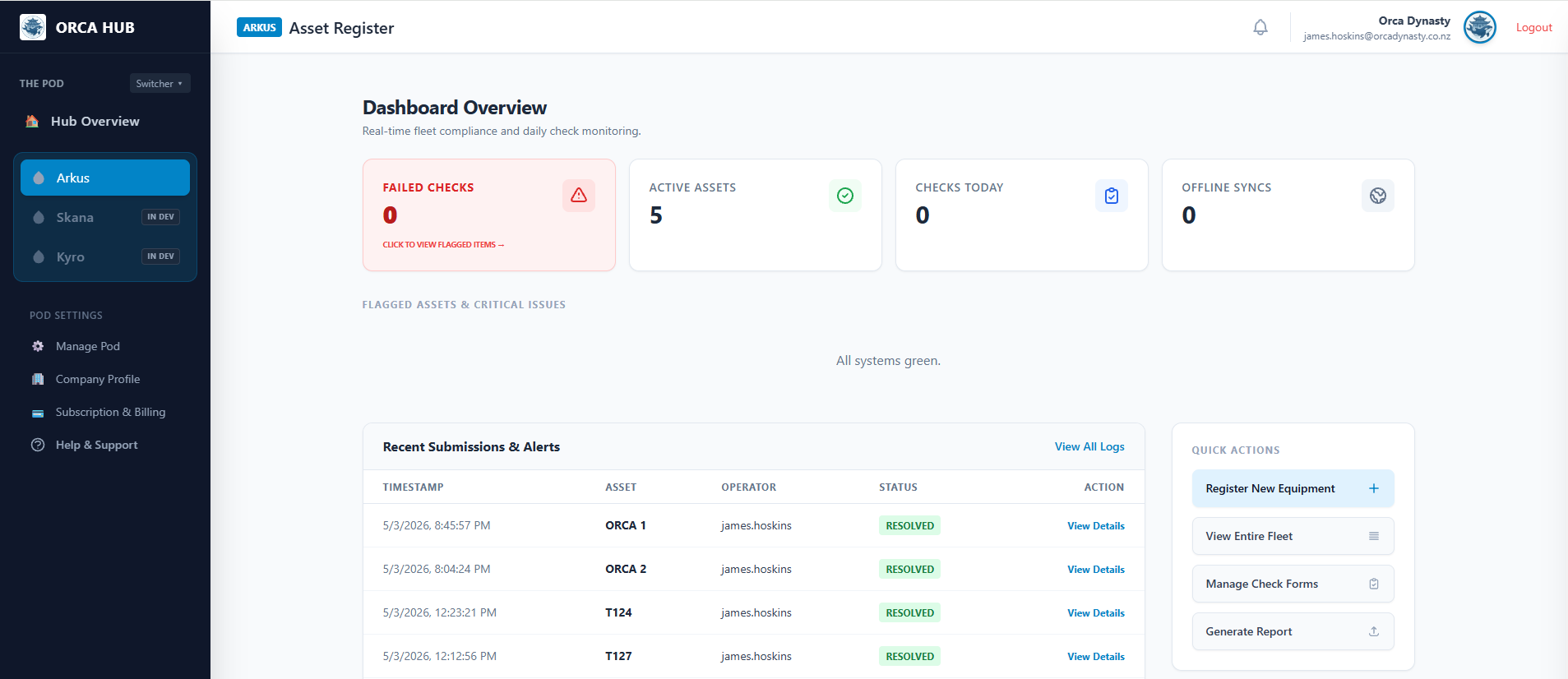Image resolution: width=1568 pixels, height=679 pixels.
Task: Click the timestamp 5/3/2026, 8:45:57 PM
Action: [437, 525]
